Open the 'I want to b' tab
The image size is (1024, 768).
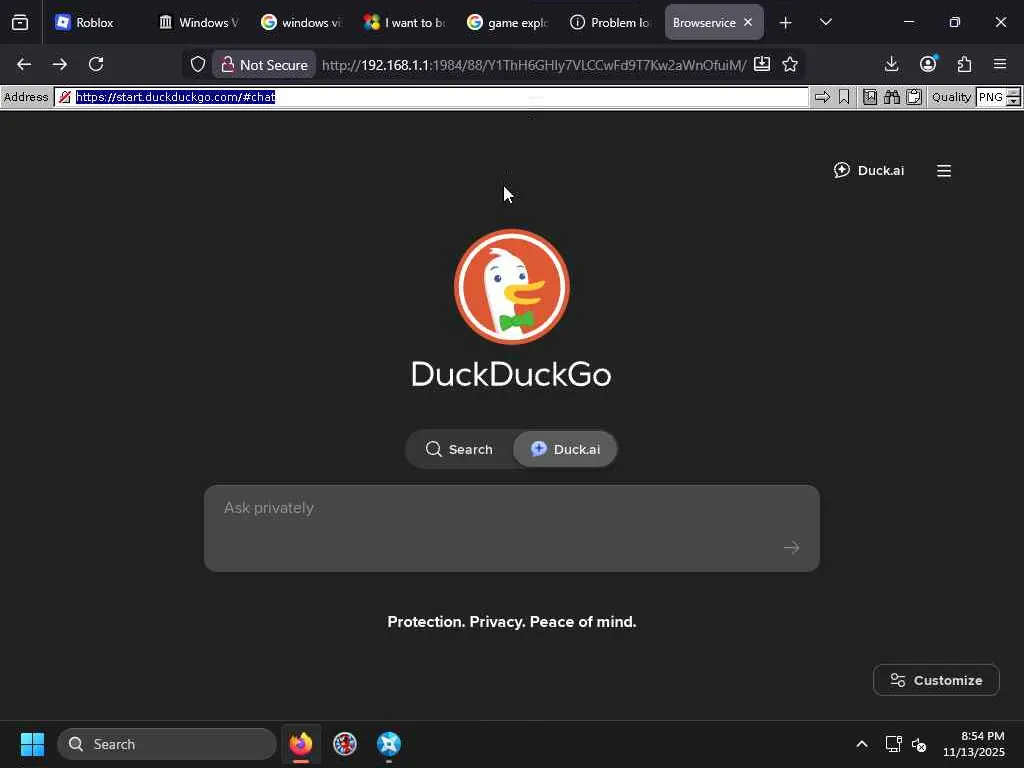pyautogui.click(x=404, y=22)
